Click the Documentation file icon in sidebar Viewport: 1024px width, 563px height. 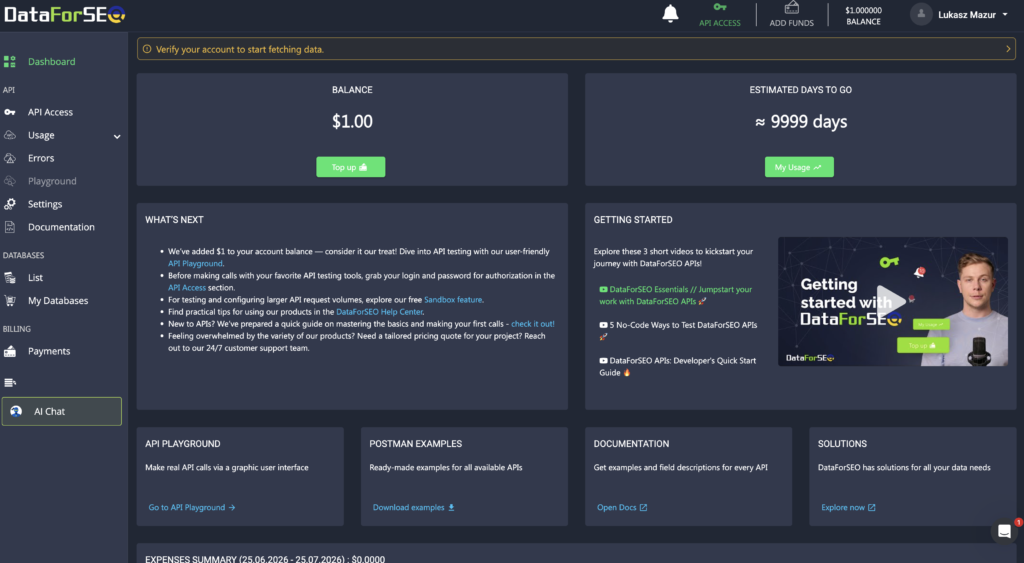[10, 227]
